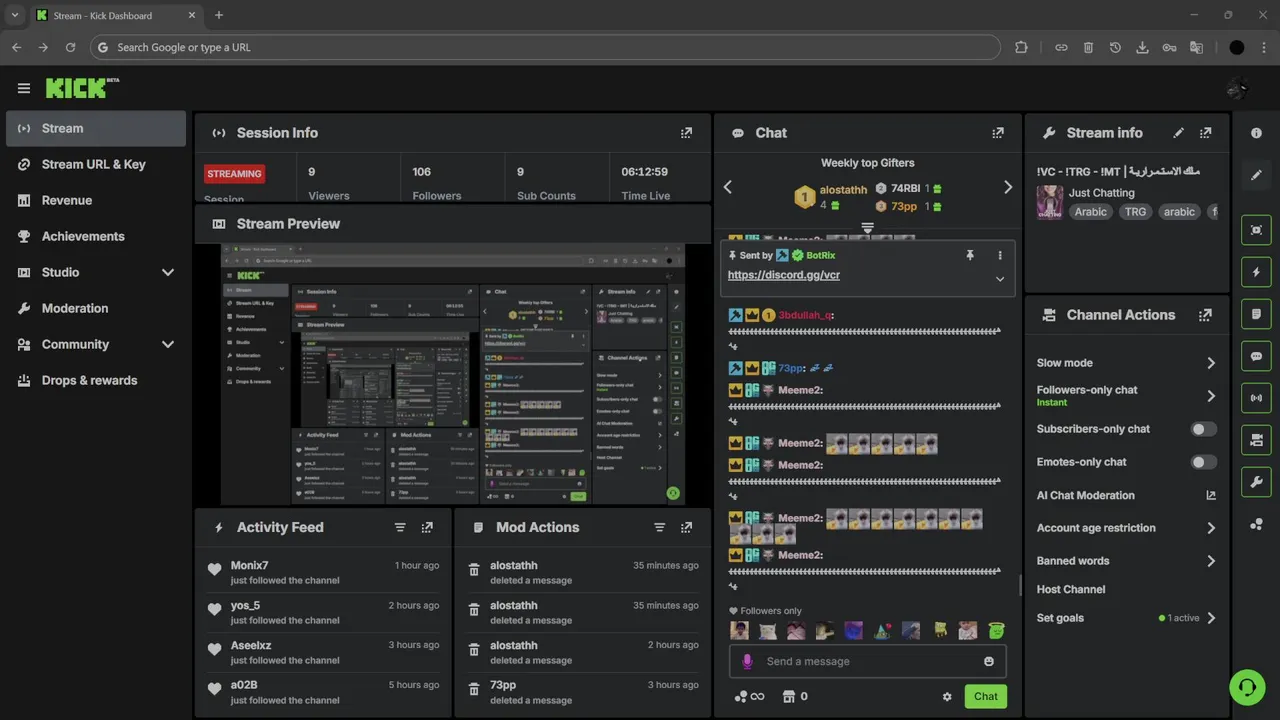The image size is (1280, 720).
Task: Click the broadcast signal rail icon
Action: [1256, 398]
